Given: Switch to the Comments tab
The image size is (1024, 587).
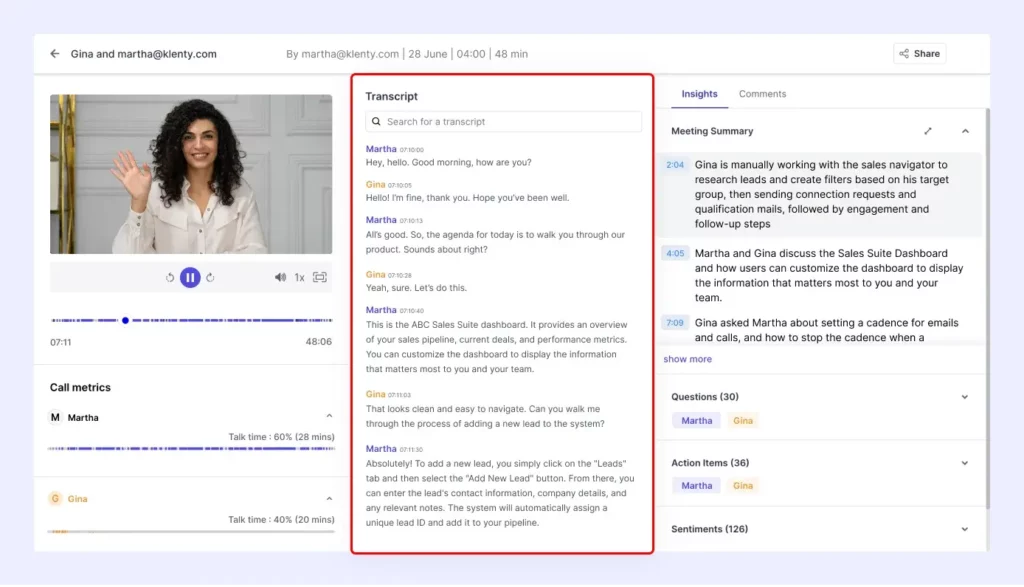Looking at the screenshot, I should (x=762, y=93).
